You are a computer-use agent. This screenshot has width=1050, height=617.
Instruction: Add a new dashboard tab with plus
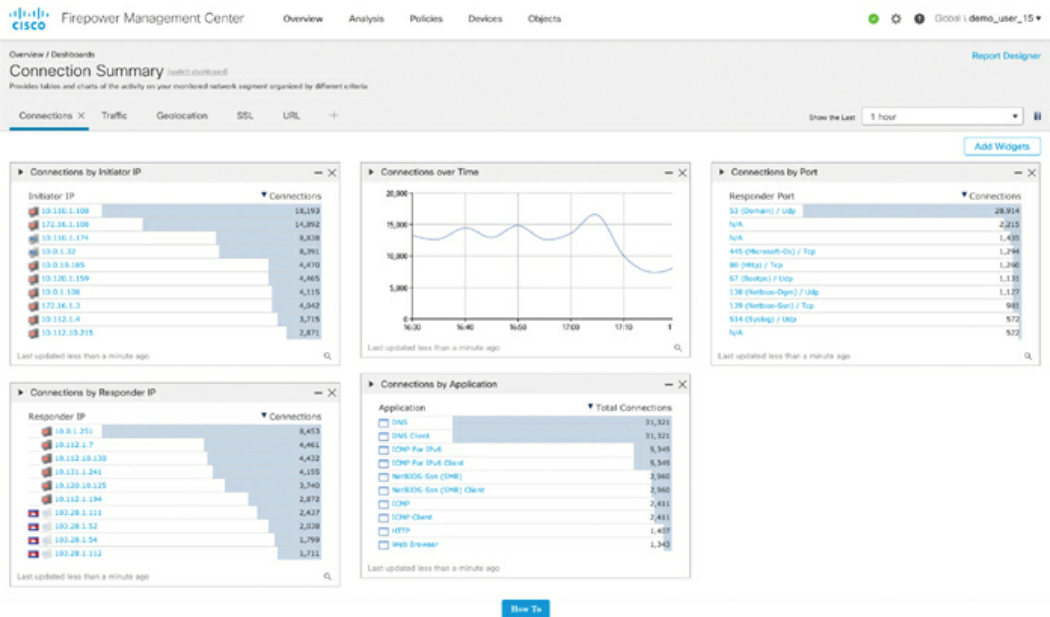(x=333, y=115)
